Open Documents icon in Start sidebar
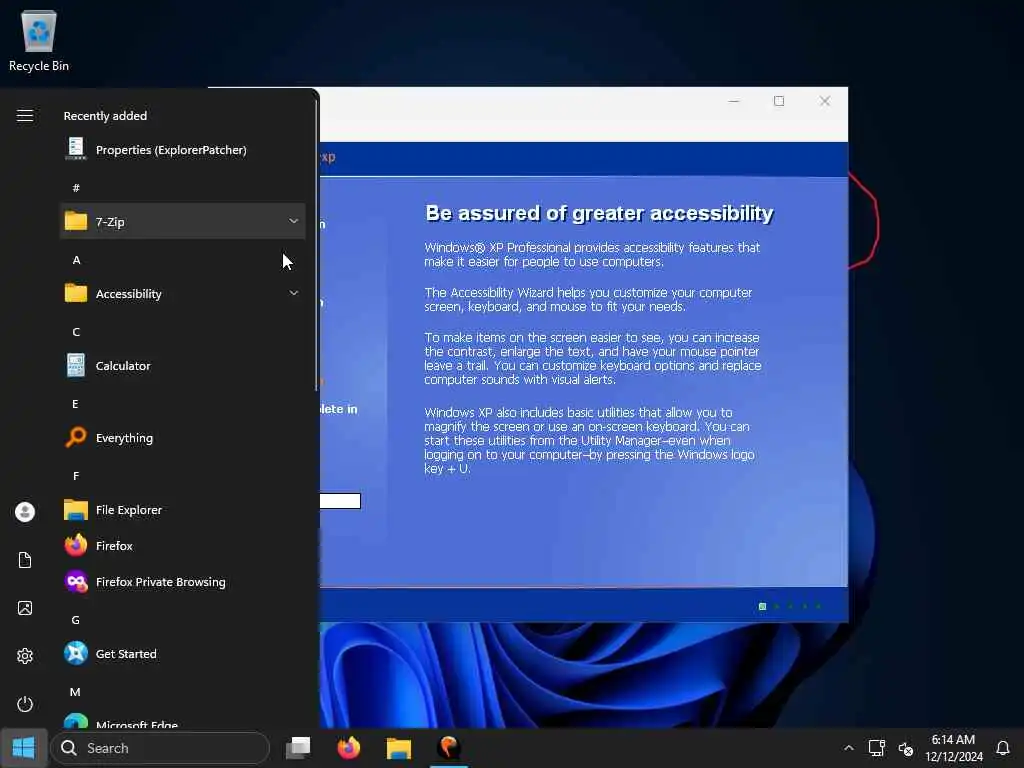Viewport: 1024px width, 768px height. point(25,560)
